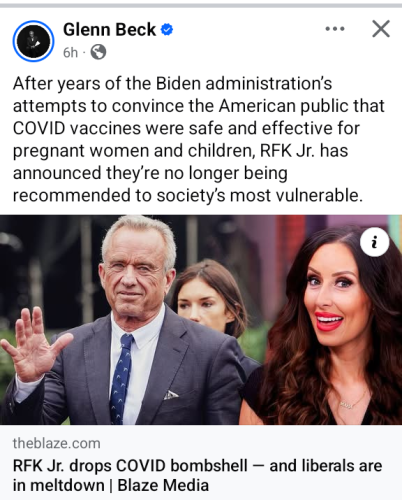Click the blue verified badge next to Glenn Beck
The width and height of the screenshot is (402, 500).
(167, 30)
